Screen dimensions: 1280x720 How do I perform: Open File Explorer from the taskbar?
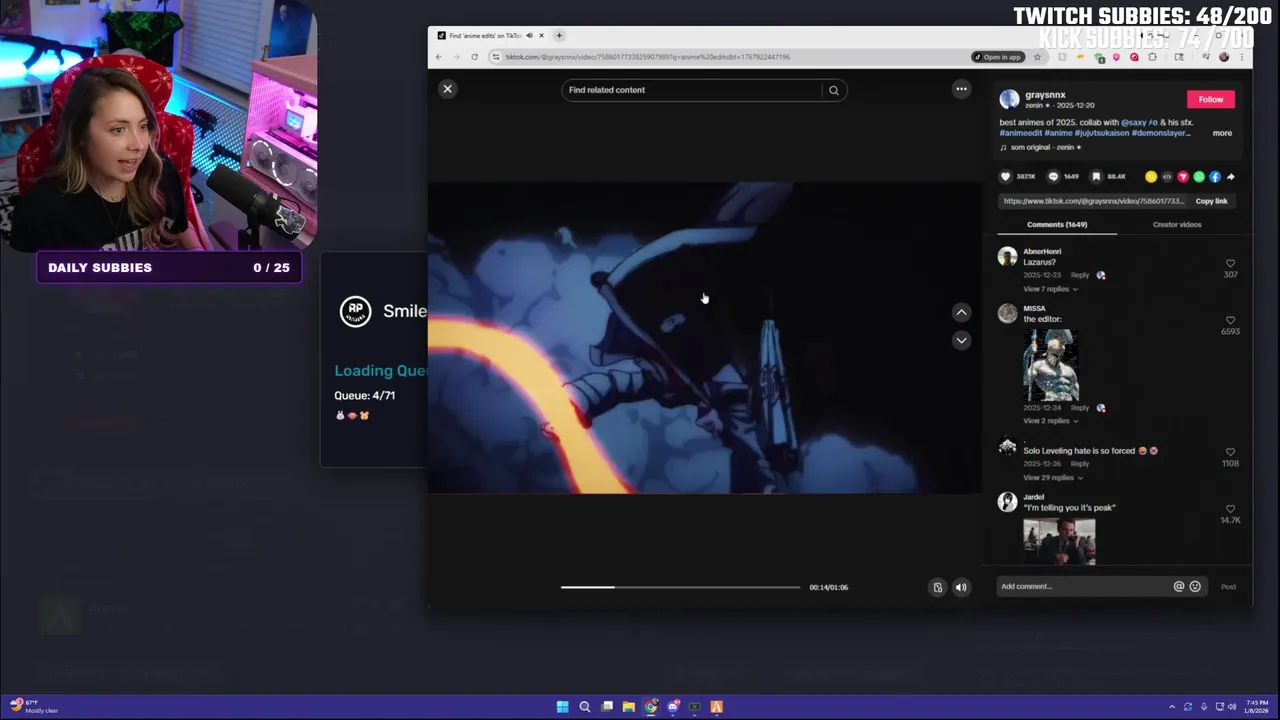628,707
